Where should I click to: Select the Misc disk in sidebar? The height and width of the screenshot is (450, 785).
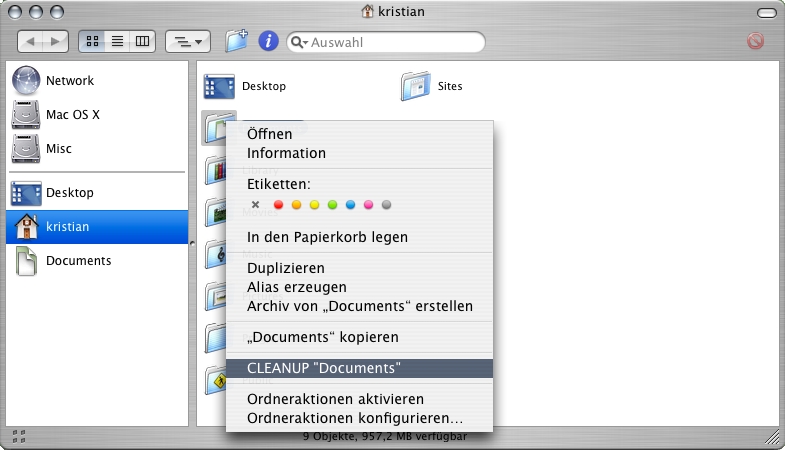click(x=97, y=149)
